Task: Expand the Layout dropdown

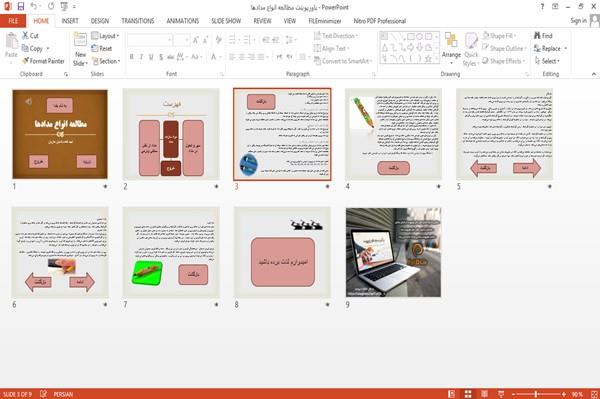Action: point(105,36)
